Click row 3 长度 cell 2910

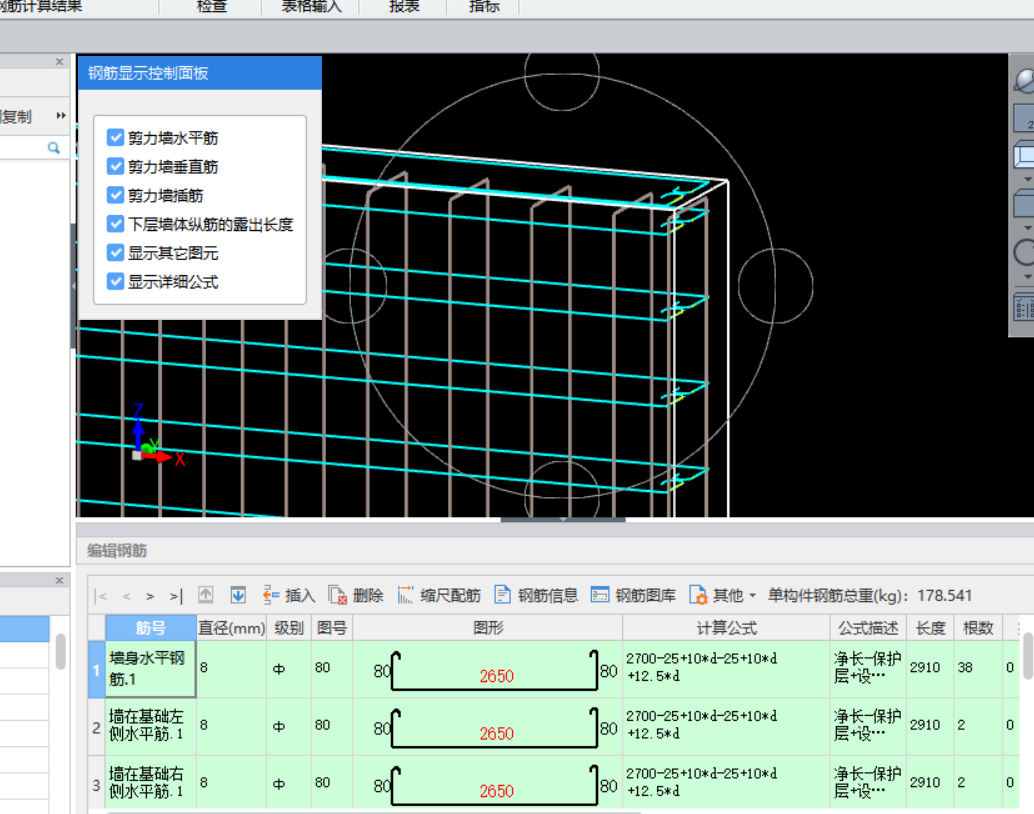coord(930,782)
